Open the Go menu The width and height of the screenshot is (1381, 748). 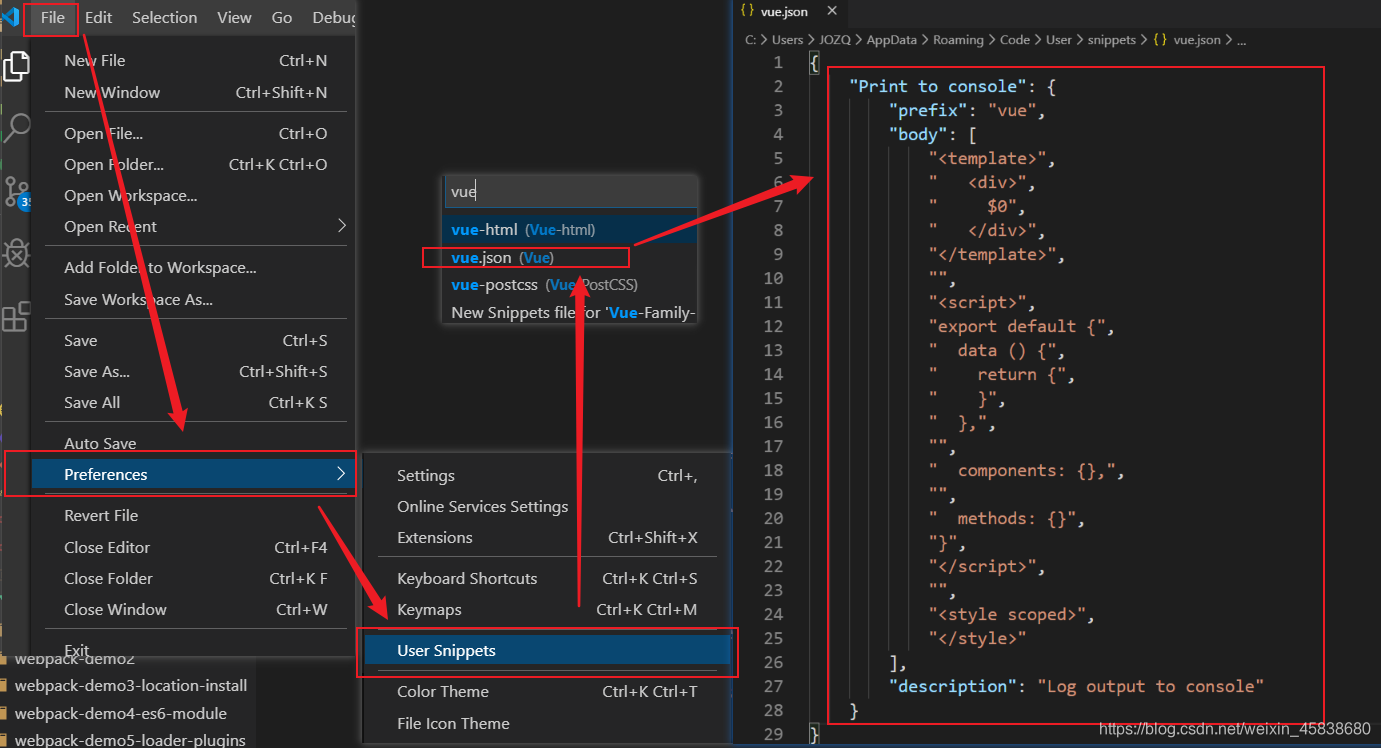pyautogui.click(x=282, y=17)
